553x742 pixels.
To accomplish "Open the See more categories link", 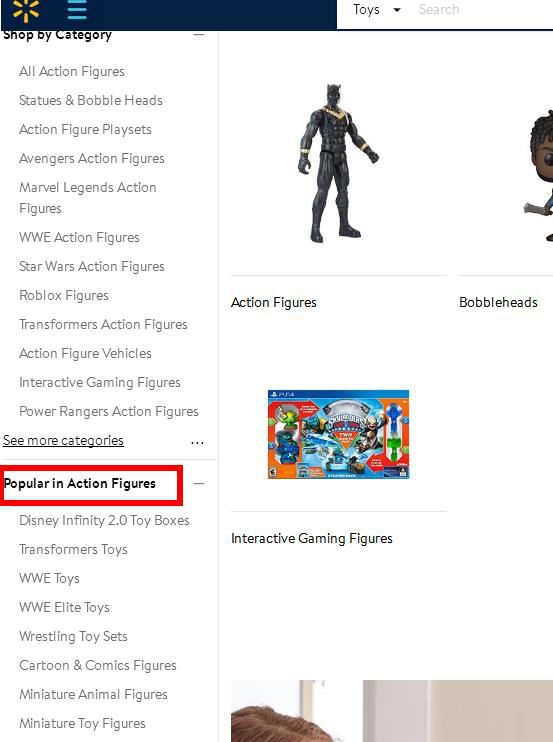I will (63, 441).
